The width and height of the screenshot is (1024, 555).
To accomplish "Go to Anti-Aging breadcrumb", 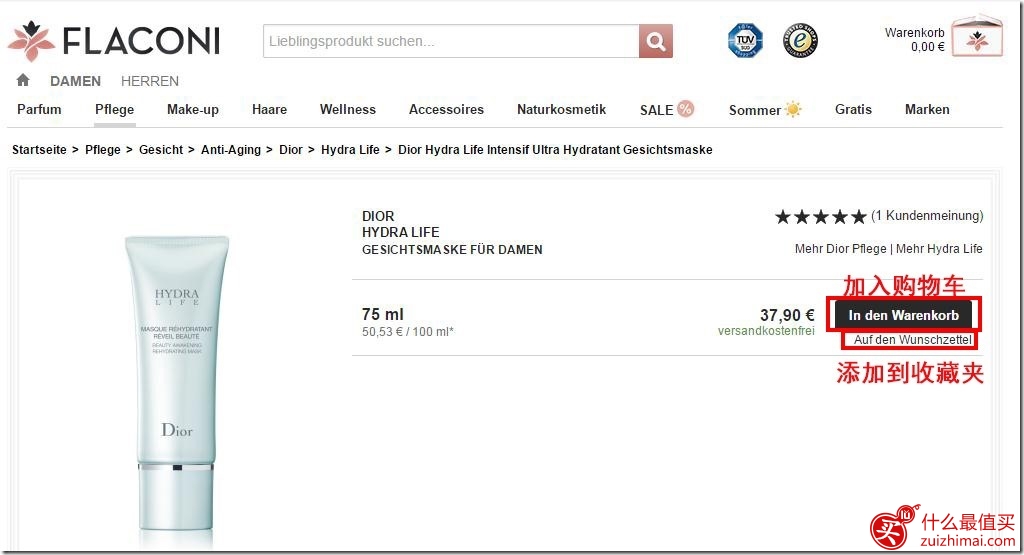I will point(231,150).
